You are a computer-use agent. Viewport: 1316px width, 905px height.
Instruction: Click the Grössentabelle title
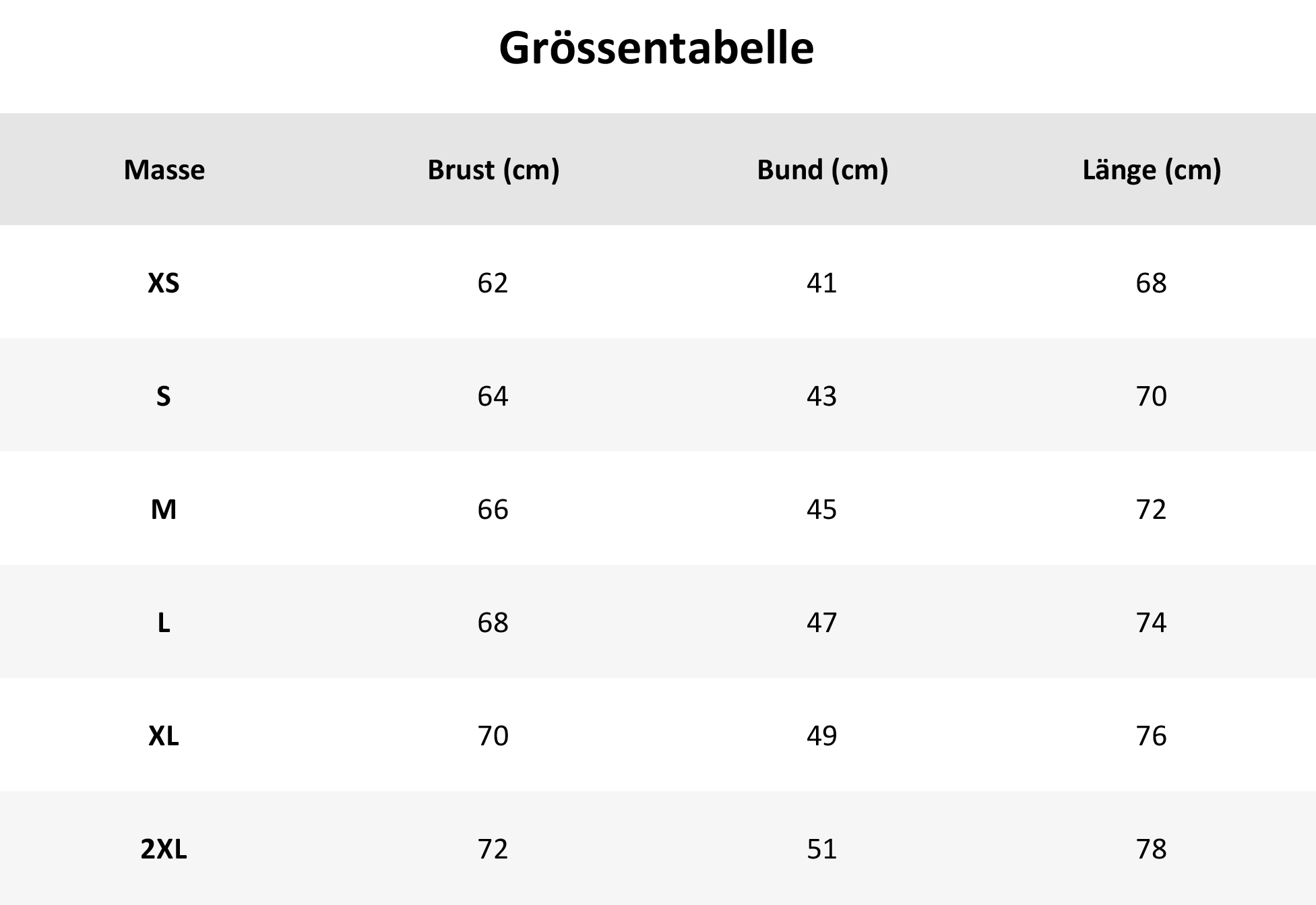[656, 49]
